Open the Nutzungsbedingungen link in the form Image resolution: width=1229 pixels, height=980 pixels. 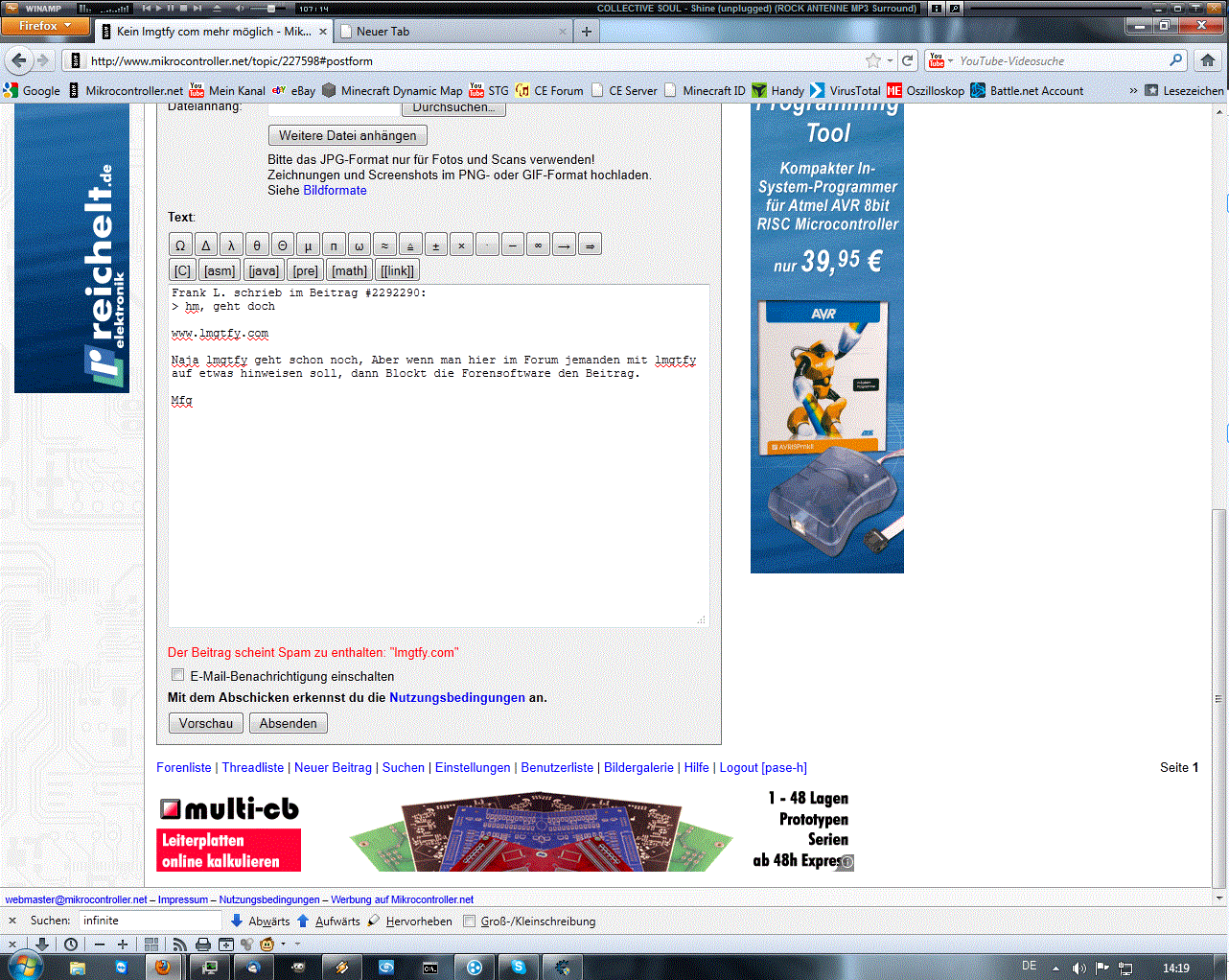pyautogui.click(x=457, y=697)
